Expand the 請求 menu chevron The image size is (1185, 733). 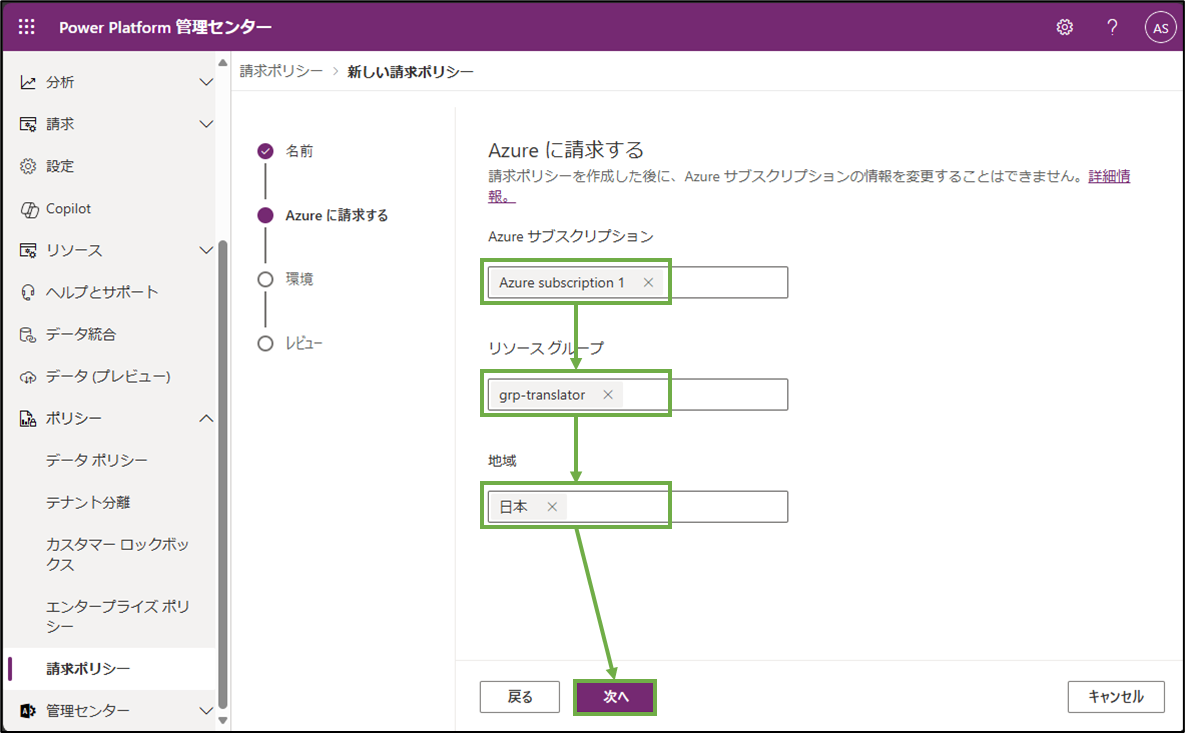(206, 124)
